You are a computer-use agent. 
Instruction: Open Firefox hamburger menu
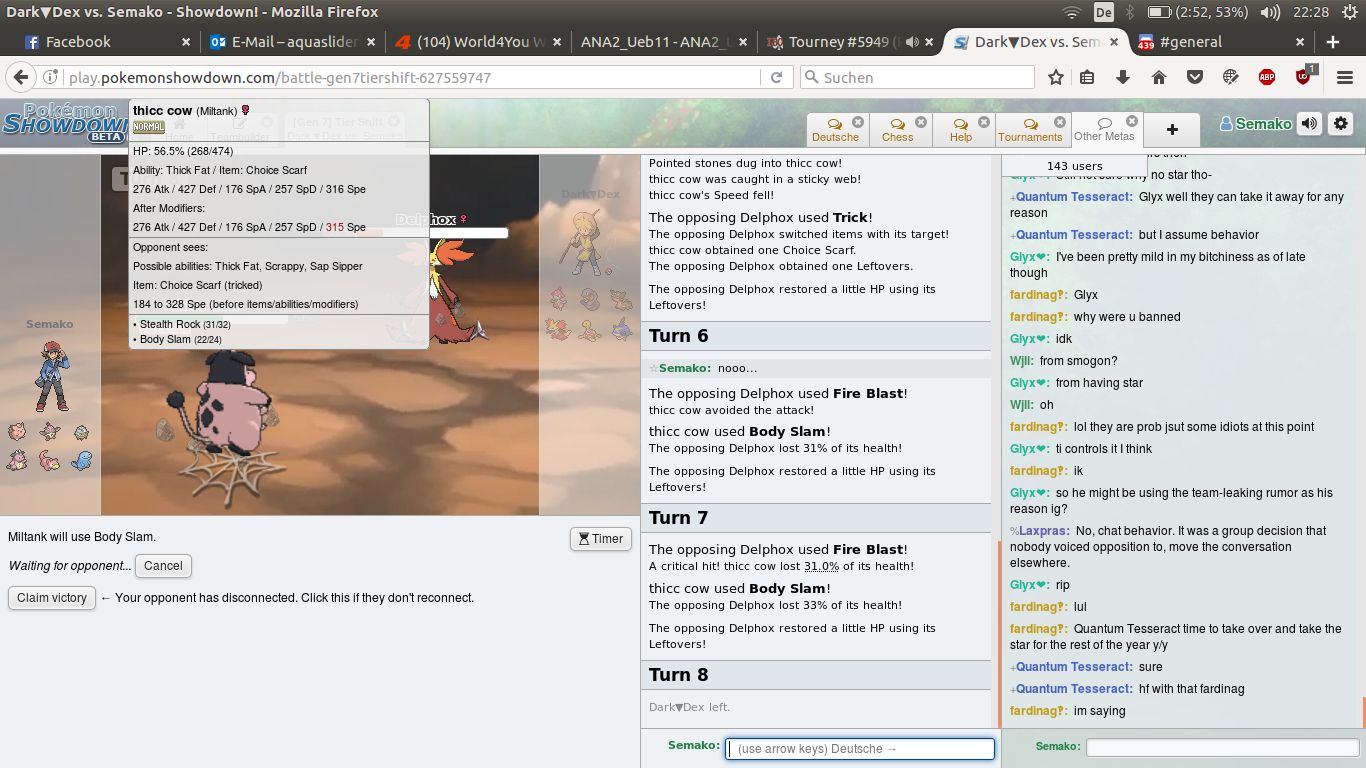(x=1344, y=77)
